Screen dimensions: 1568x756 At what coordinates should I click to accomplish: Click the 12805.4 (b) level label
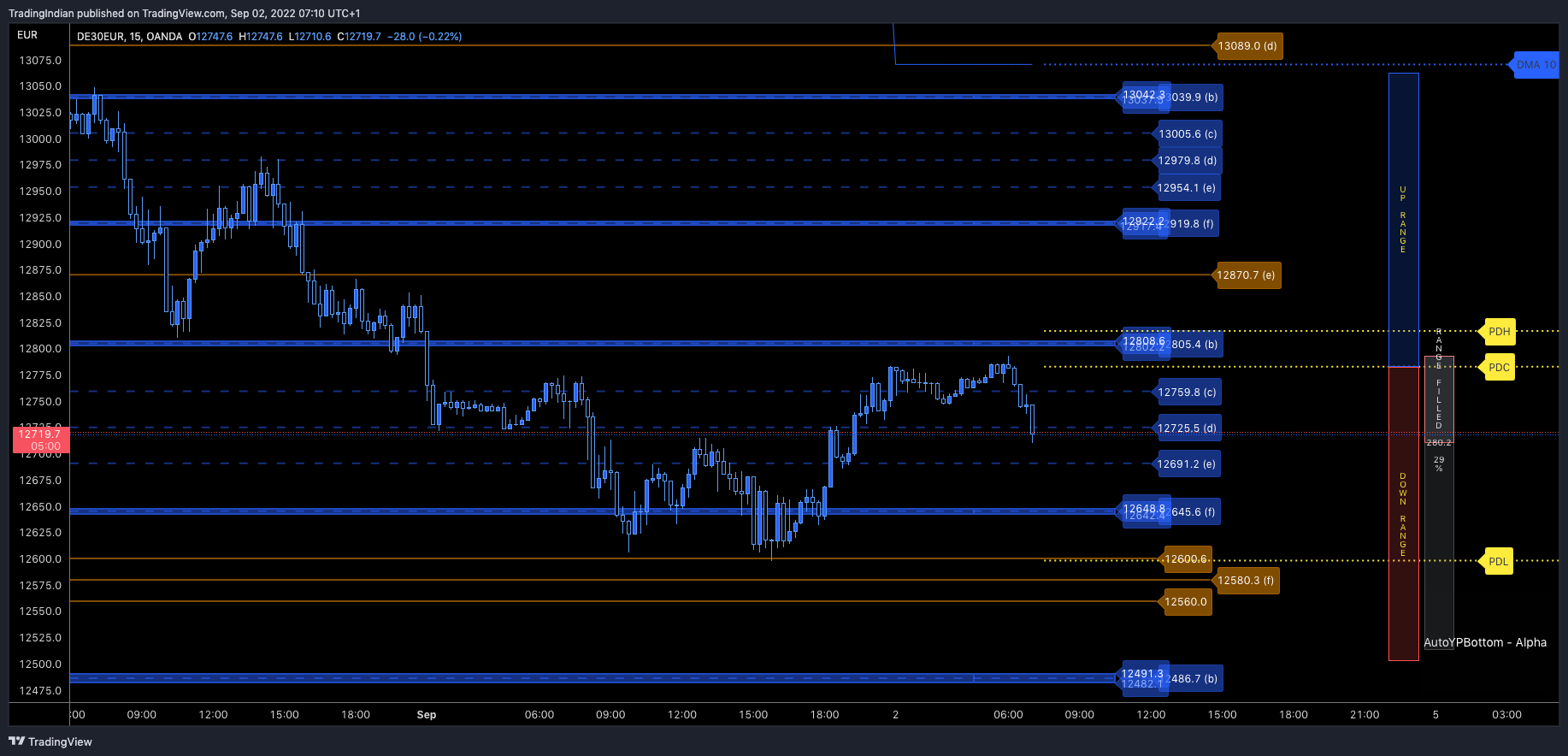point(1195,345)
